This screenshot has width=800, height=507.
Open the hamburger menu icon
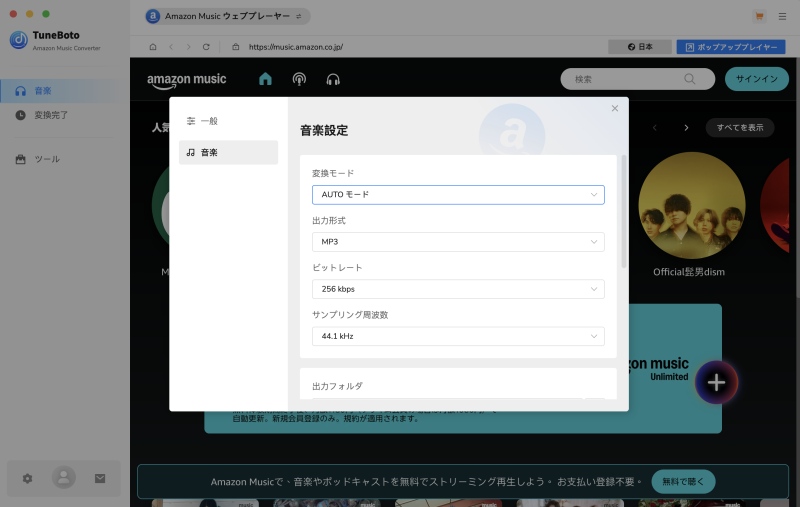782,16
